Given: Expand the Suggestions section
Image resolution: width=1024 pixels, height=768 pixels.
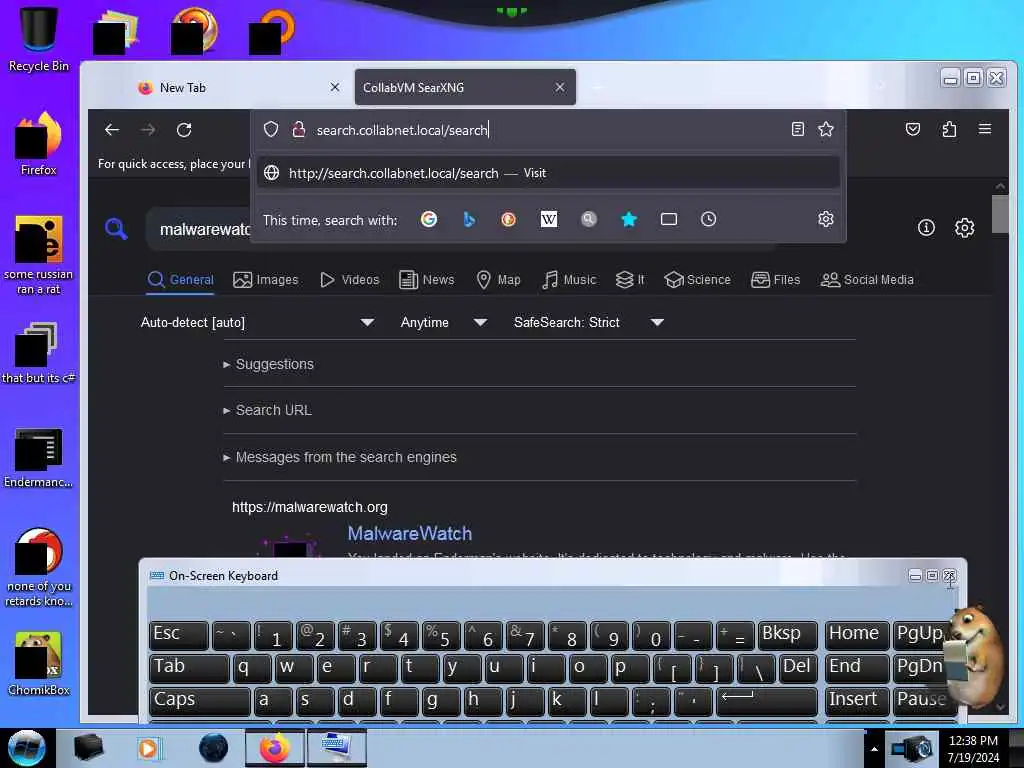Looking at the screenshot, I should coord(268,364).
